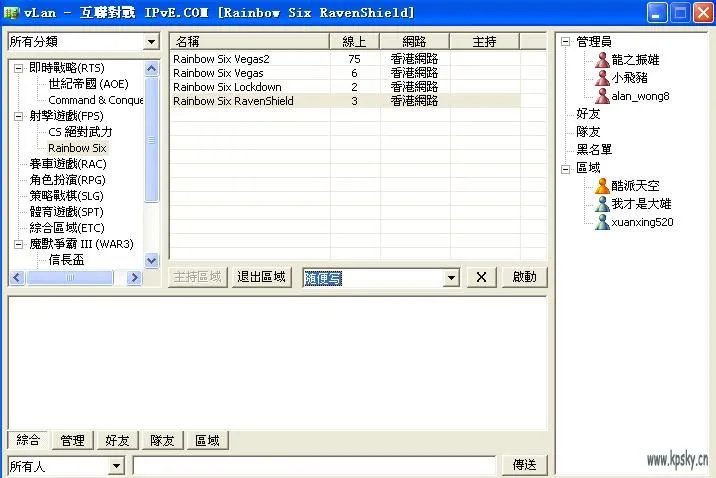Click the 退出區域 button
The width and height of the screenshot is (716, 478).
[261, 277]
